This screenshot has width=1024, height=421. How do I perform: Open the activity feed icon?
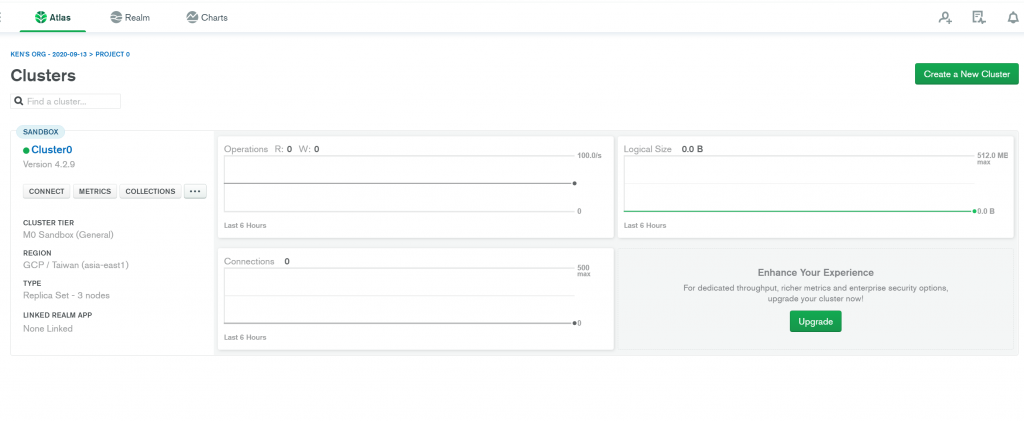click(978, 18)
